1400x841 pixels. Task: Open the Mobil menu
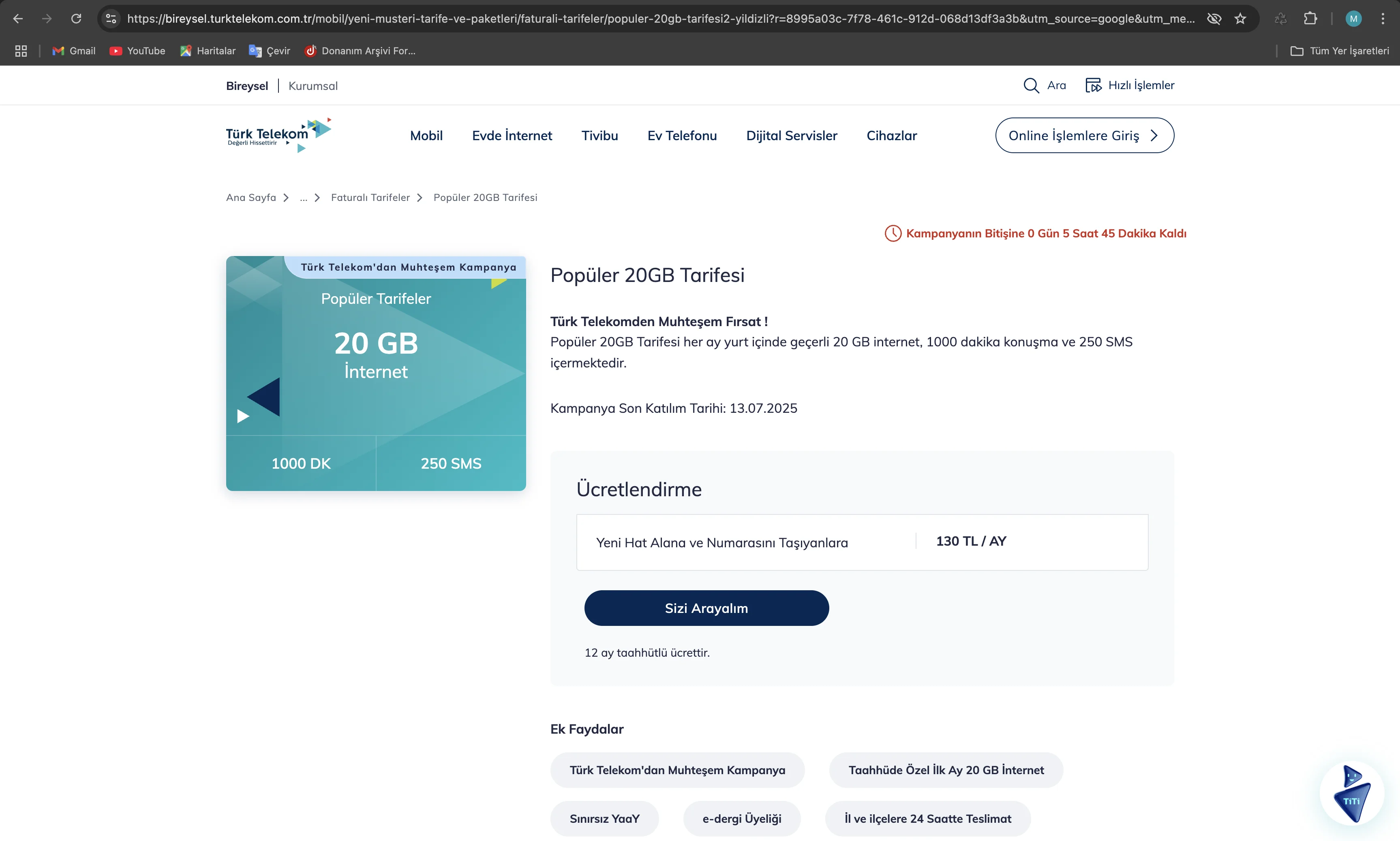(426, 135)
